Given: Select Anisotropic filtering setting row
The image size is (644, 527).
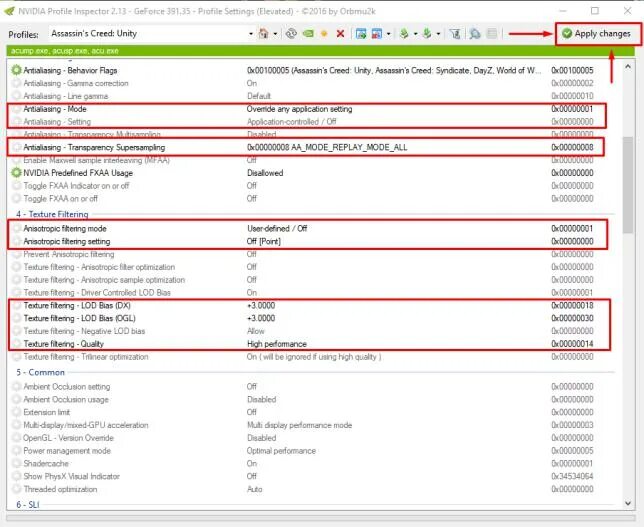Looking at the screenshot, I should point(310,241).
